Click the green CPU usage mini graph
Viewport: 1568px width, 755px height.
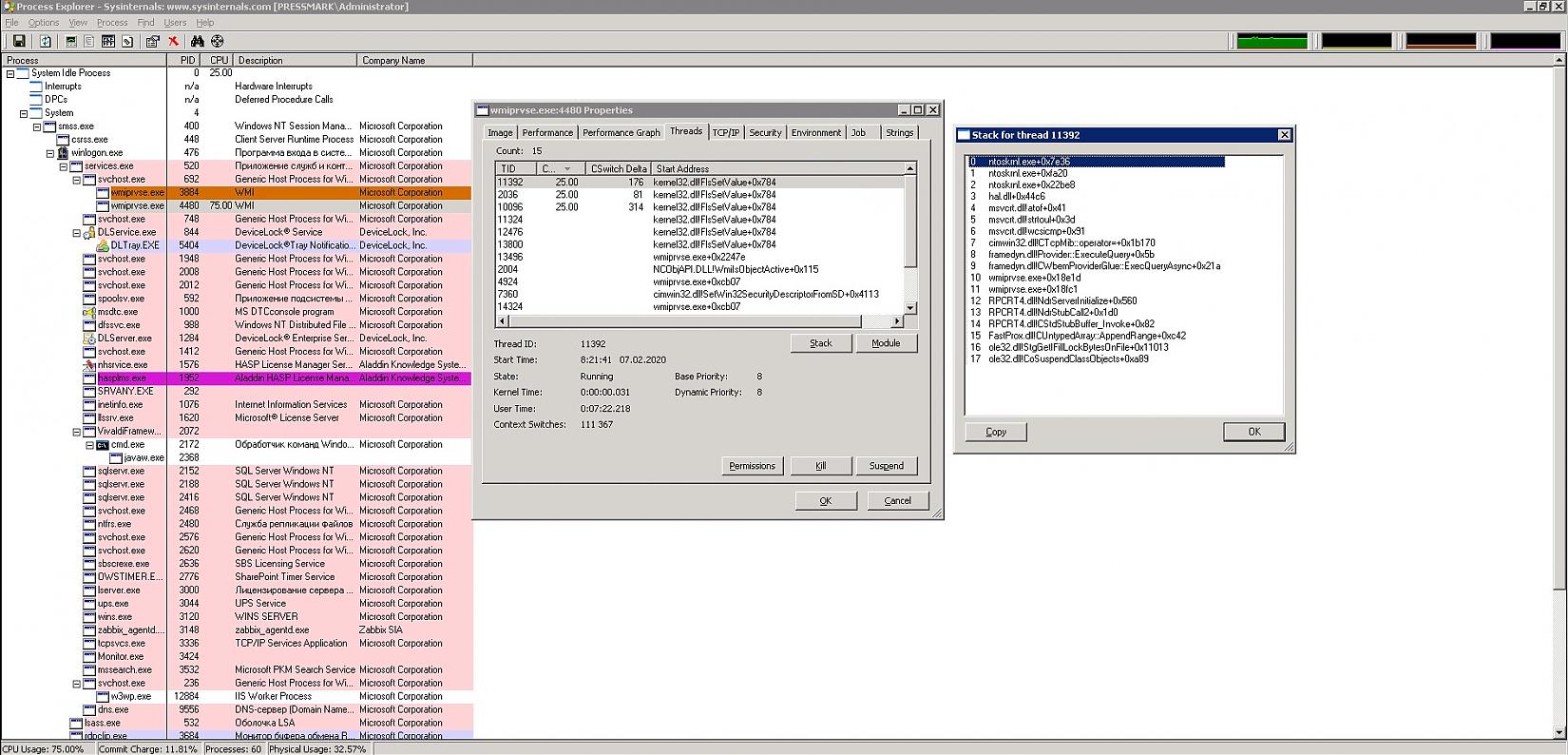pyautogui.click(x=1272, y=41)
